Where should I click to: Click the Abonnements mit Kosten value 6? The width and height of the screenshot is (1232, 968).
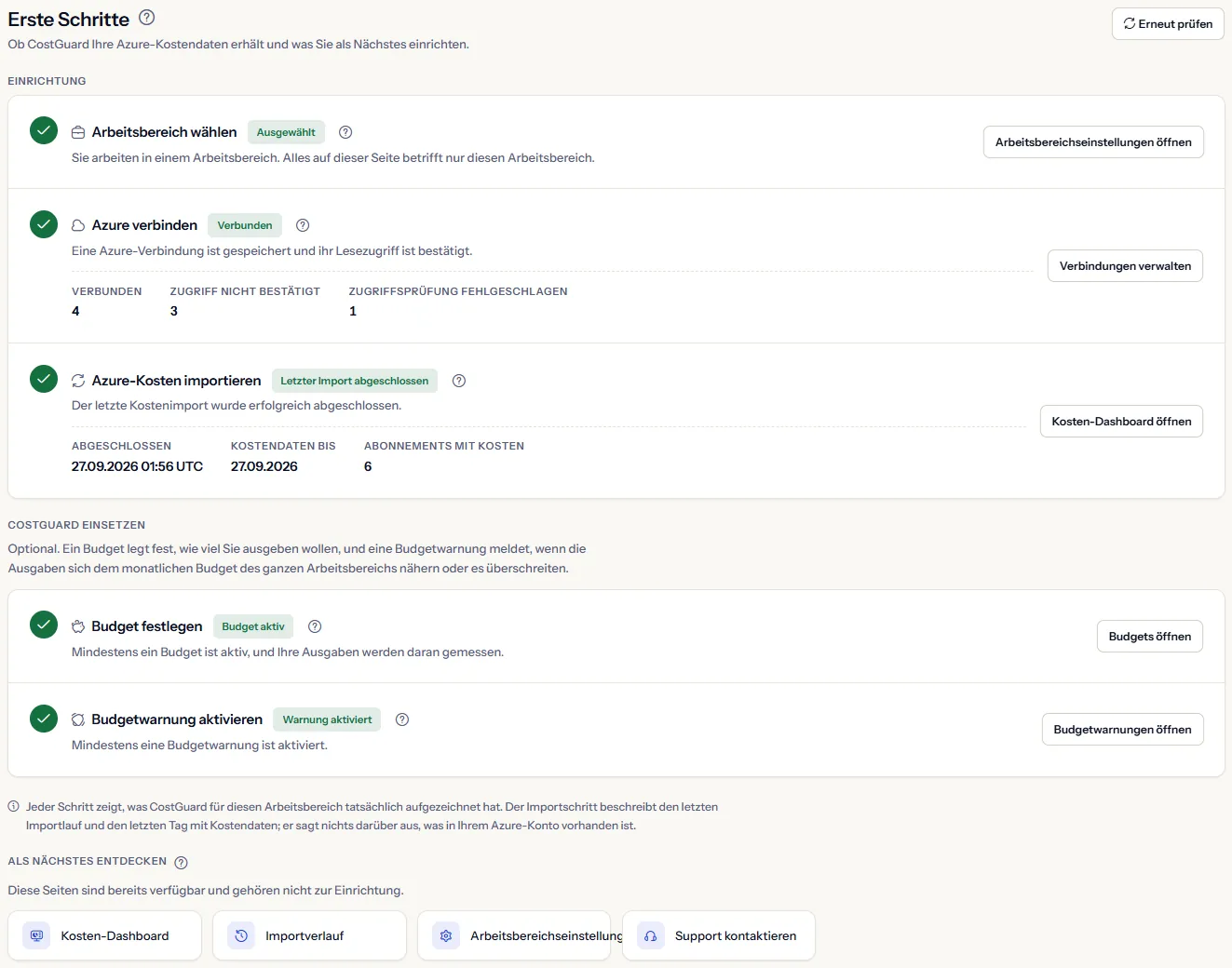368,466
